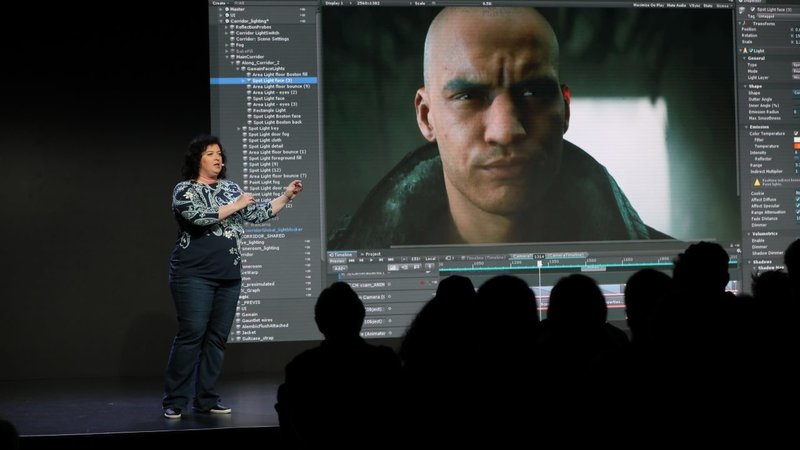Screen dimensions: 800x450
Task: Collapse the MainCorridor object
Action: click(227, 57)
